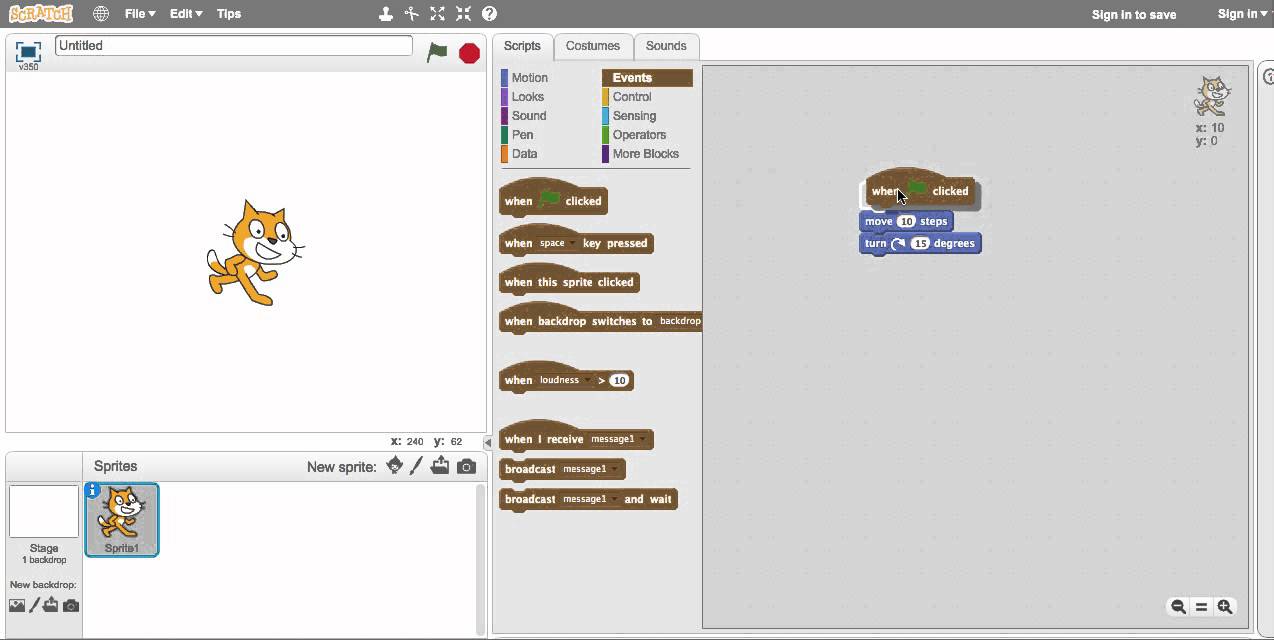Paint a new backdrop

(x=34, y=605)
